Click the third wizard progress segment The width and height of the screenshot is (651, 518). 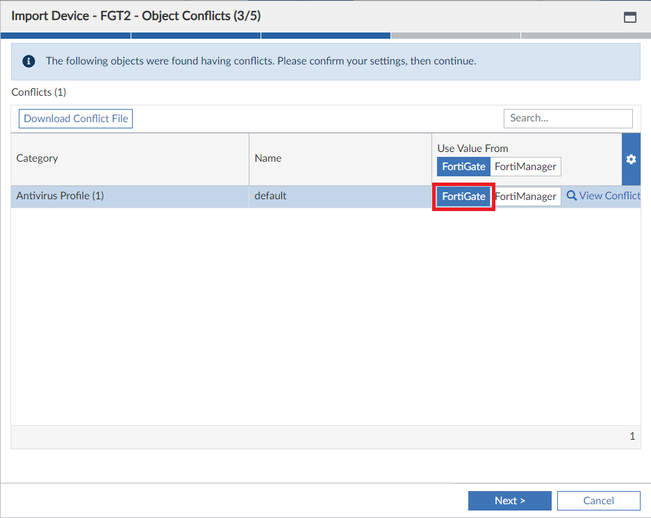326,36
